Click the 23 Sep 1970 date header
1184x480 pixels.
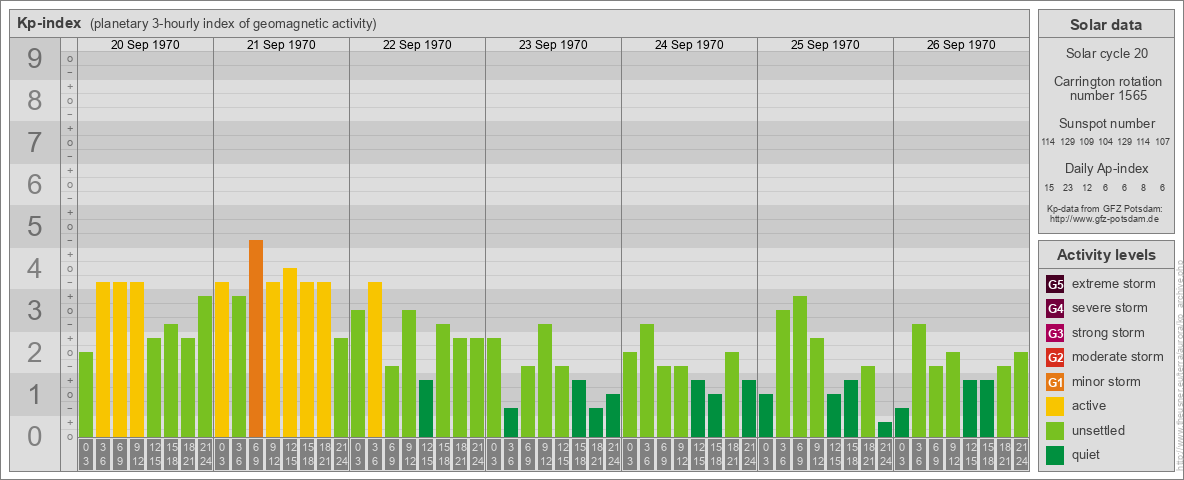(553, 45)
